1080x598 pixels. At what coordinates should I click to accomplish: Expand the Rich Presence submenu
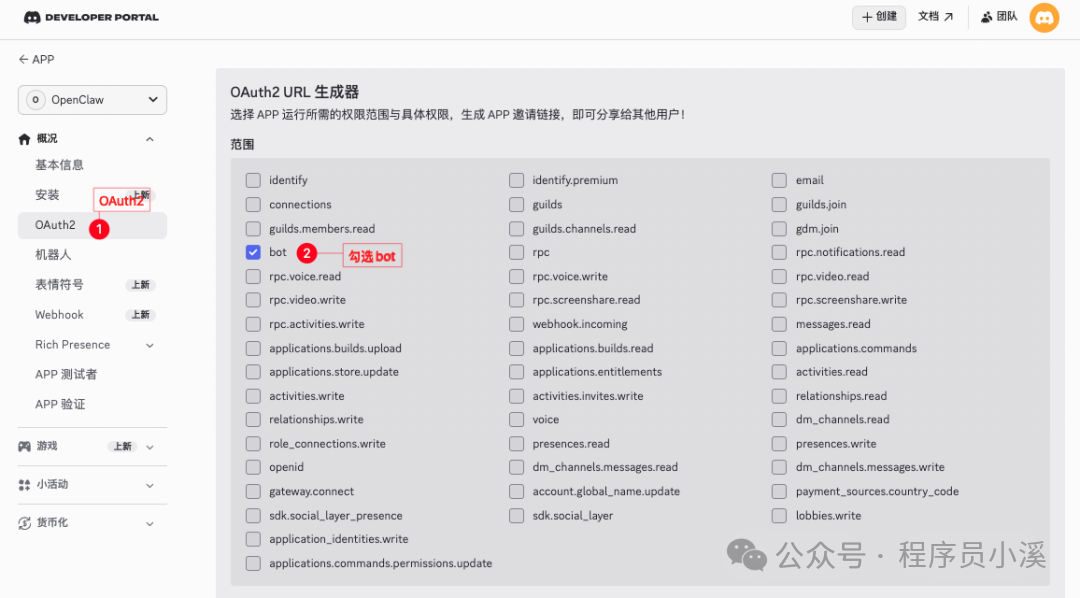(149, 345)
